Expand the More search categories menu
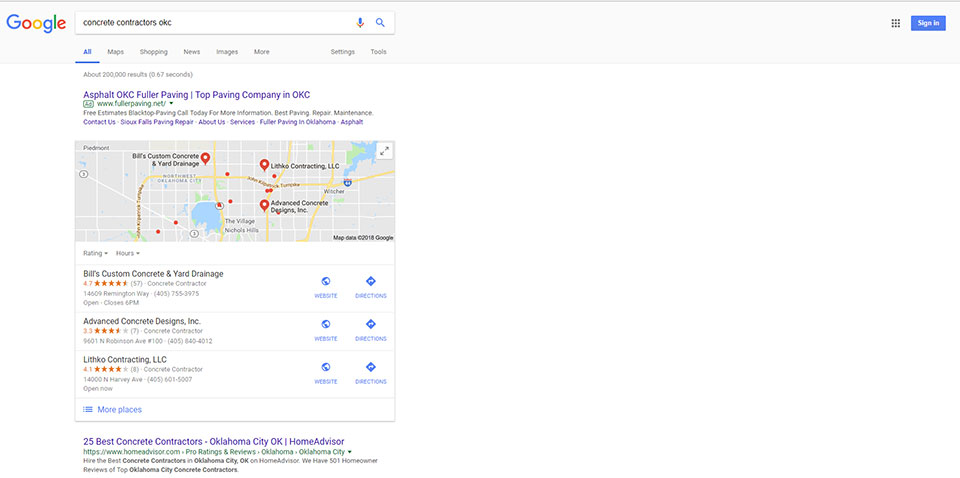The width and height of the screenshot is (960, 478). click(x=261, y=52)
